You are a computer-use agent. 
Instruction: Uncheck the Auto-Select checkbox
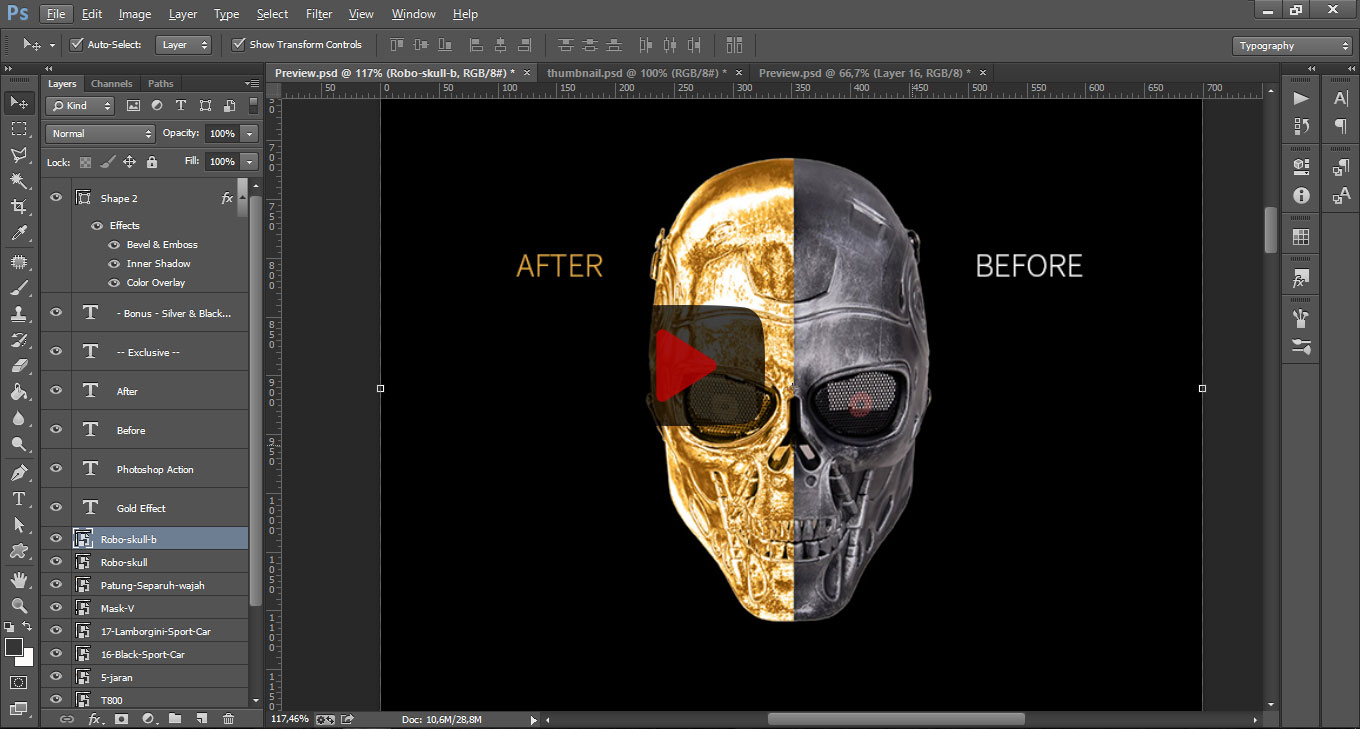[77, 45]
